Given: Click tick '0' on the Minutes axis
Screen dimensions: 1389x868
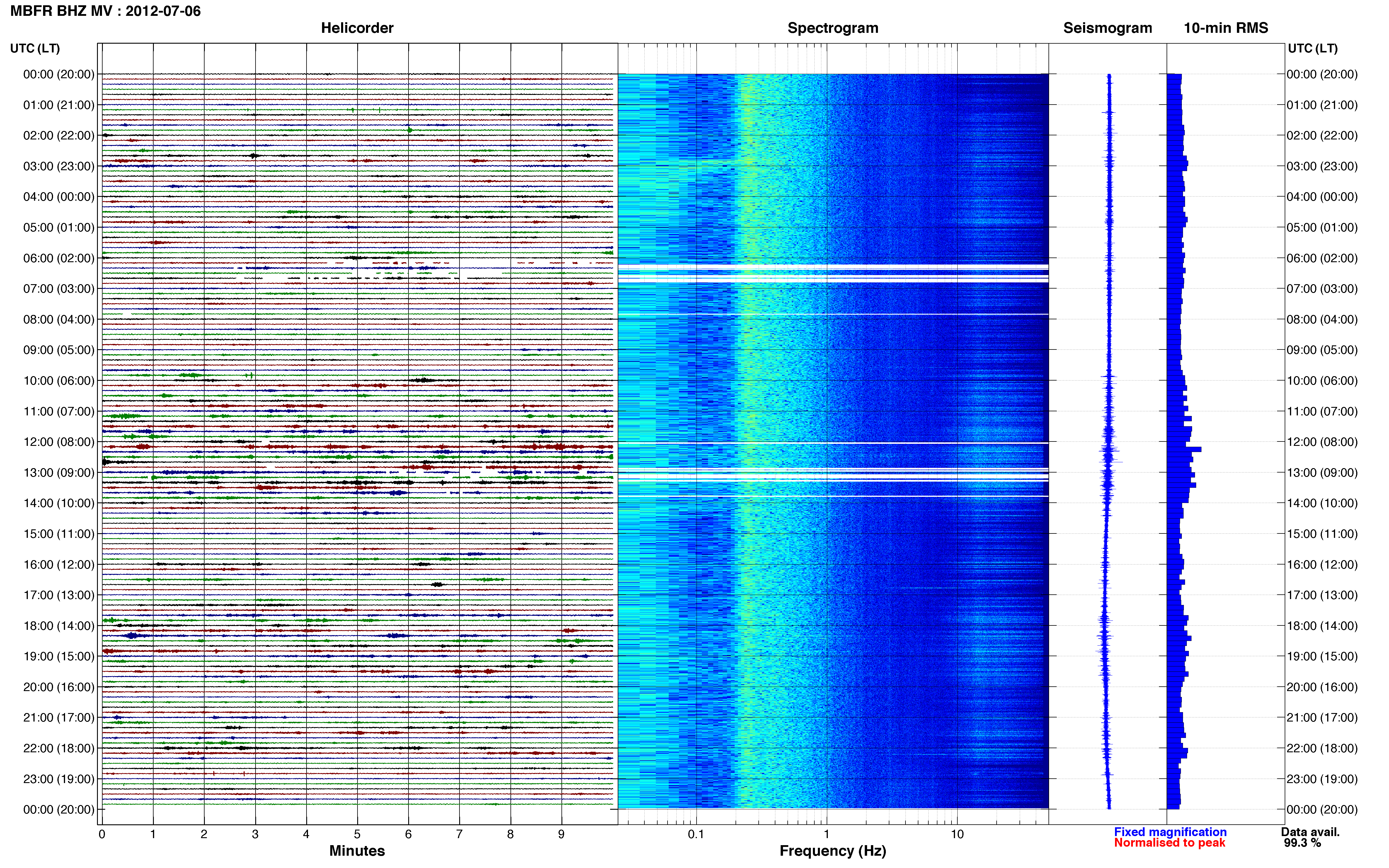Looking at the screenshot, I should 102,834.
